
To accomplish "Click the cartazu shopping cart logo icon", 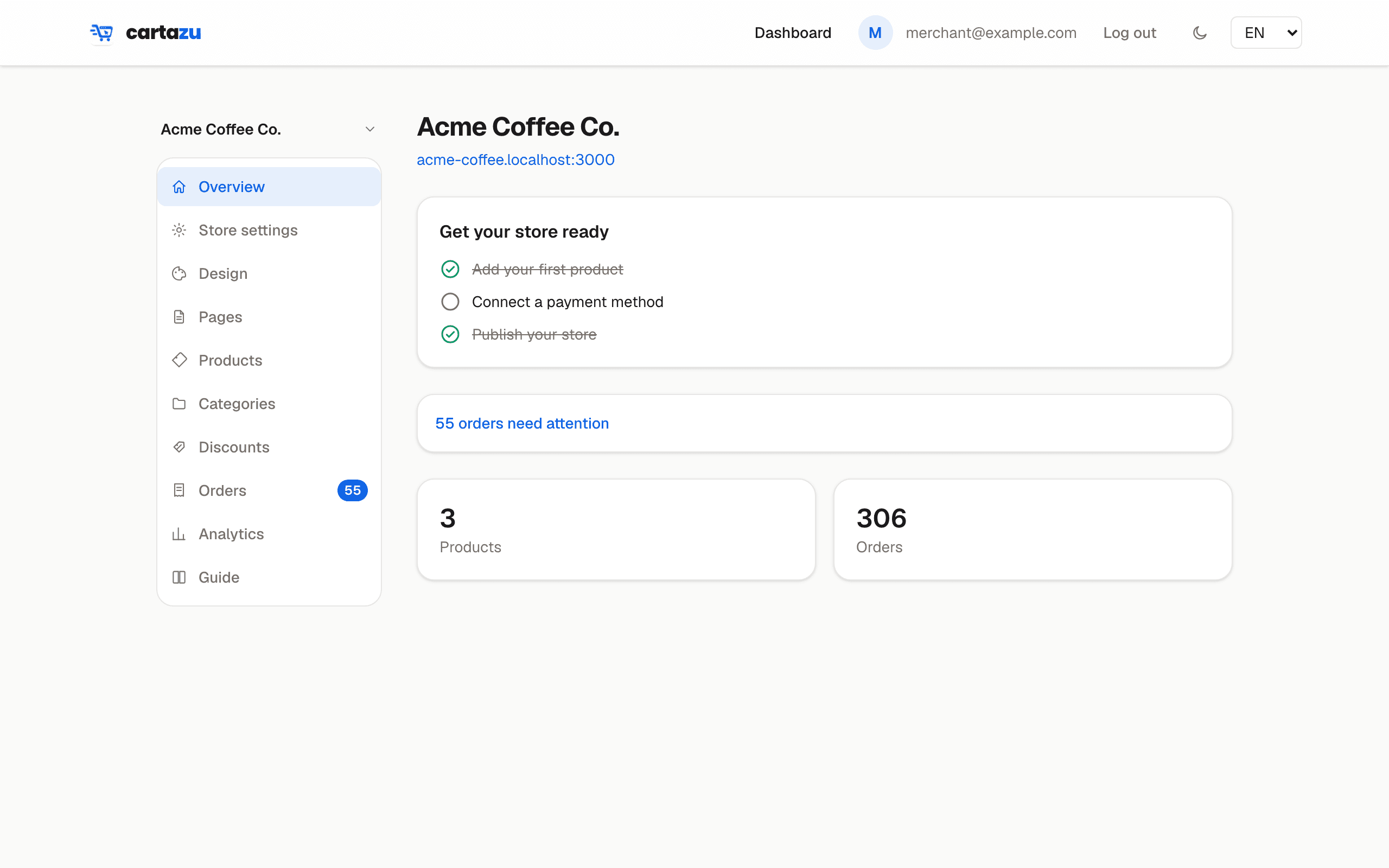I will [101, 33].
